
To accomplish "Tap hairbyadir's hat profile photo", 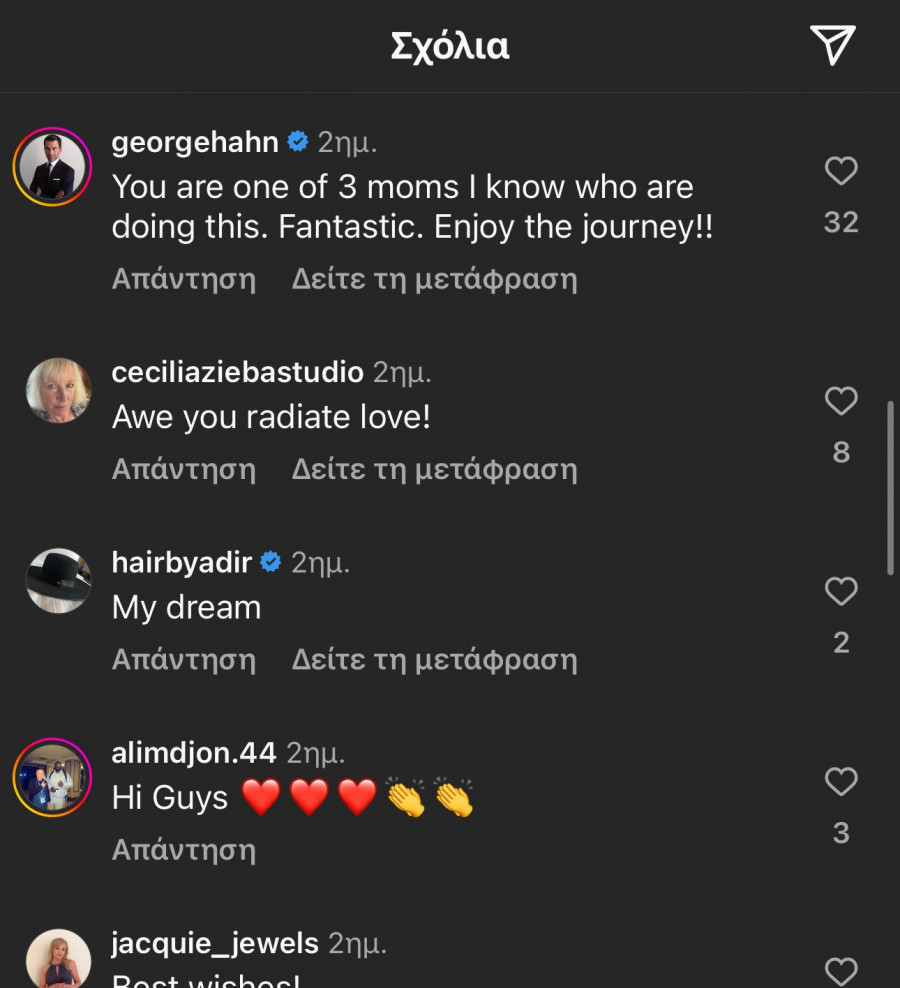I will [x=58, y=580].
